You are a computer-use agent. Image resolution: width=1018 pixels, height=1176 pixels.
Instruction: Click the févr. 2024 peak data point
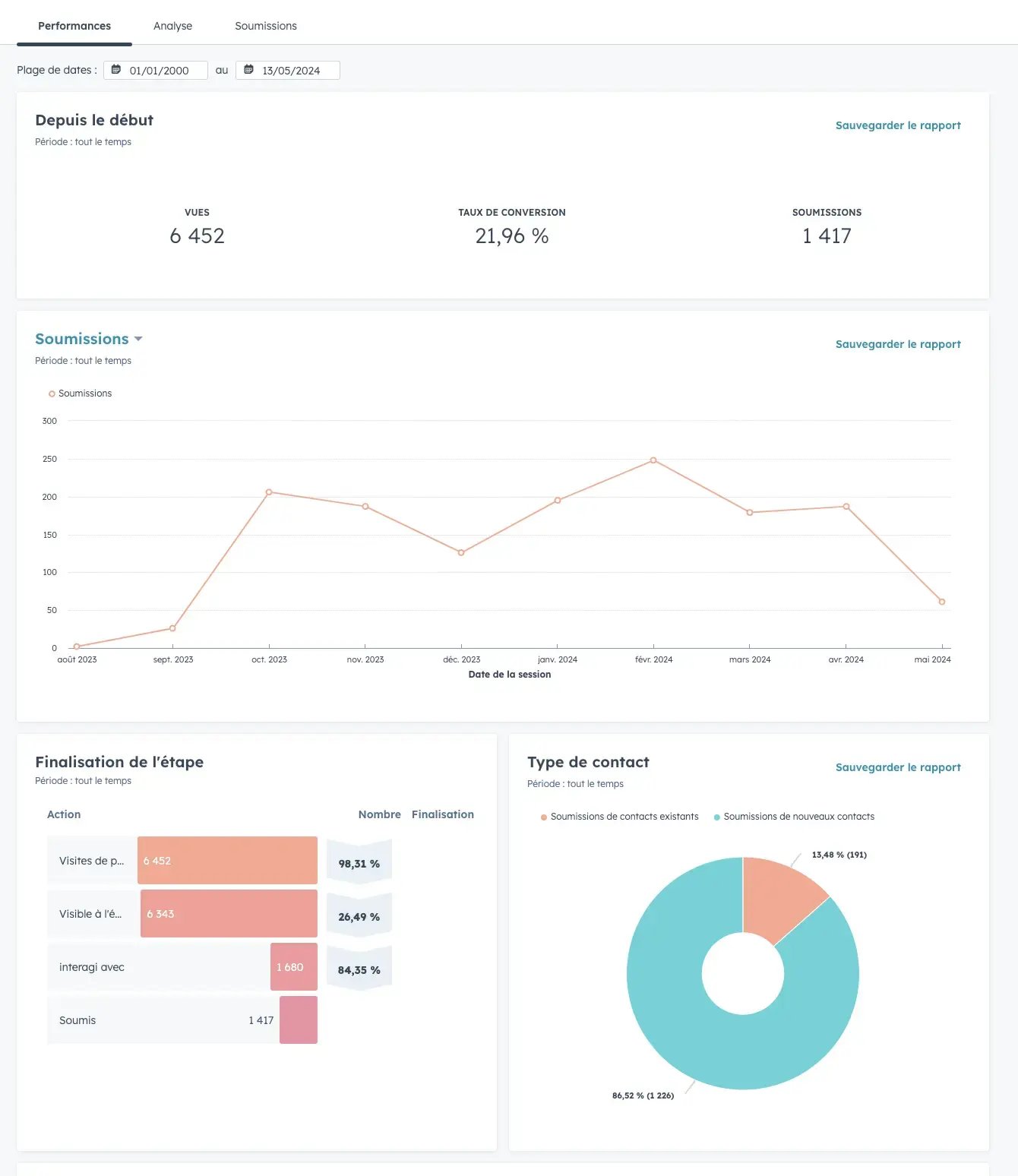(x=653, y=460)
